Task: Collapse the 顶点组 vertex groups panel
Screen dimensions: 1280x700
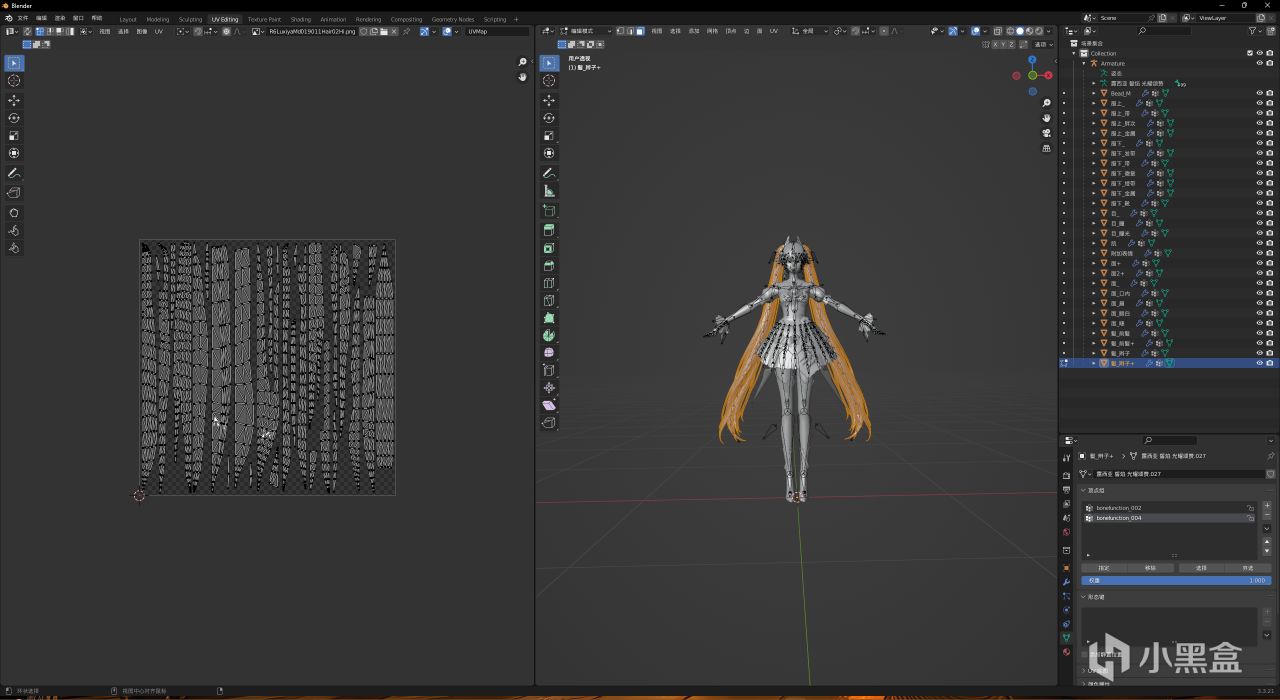Action: coord(1084,490)
